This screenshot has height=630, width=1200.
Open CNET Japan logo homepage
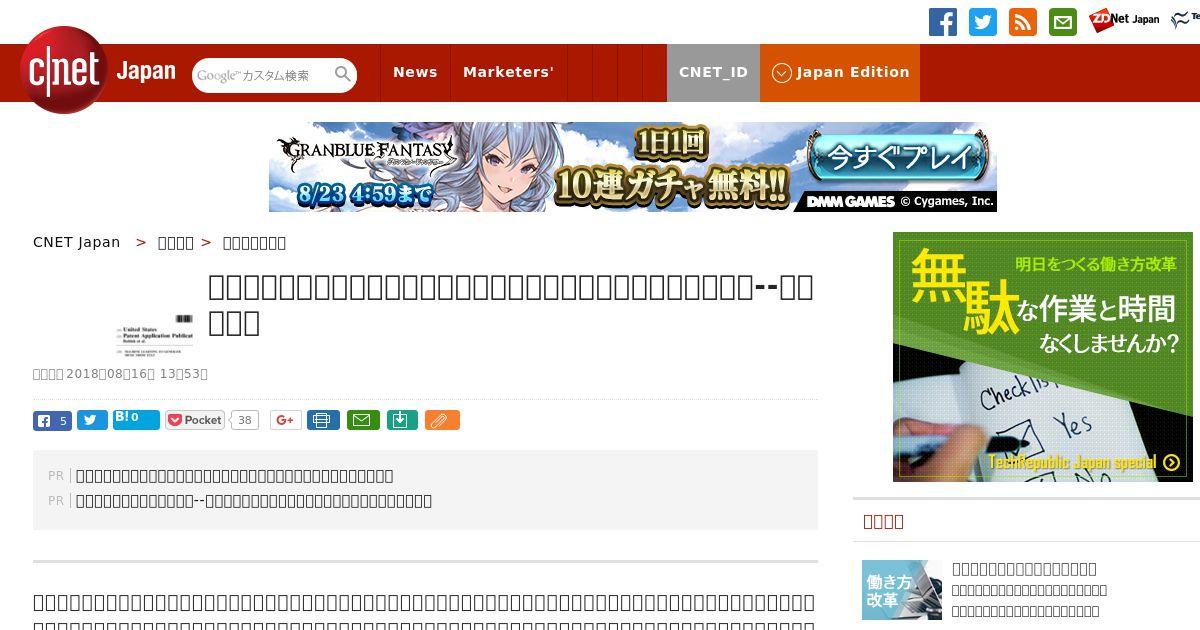click(97, 70)
